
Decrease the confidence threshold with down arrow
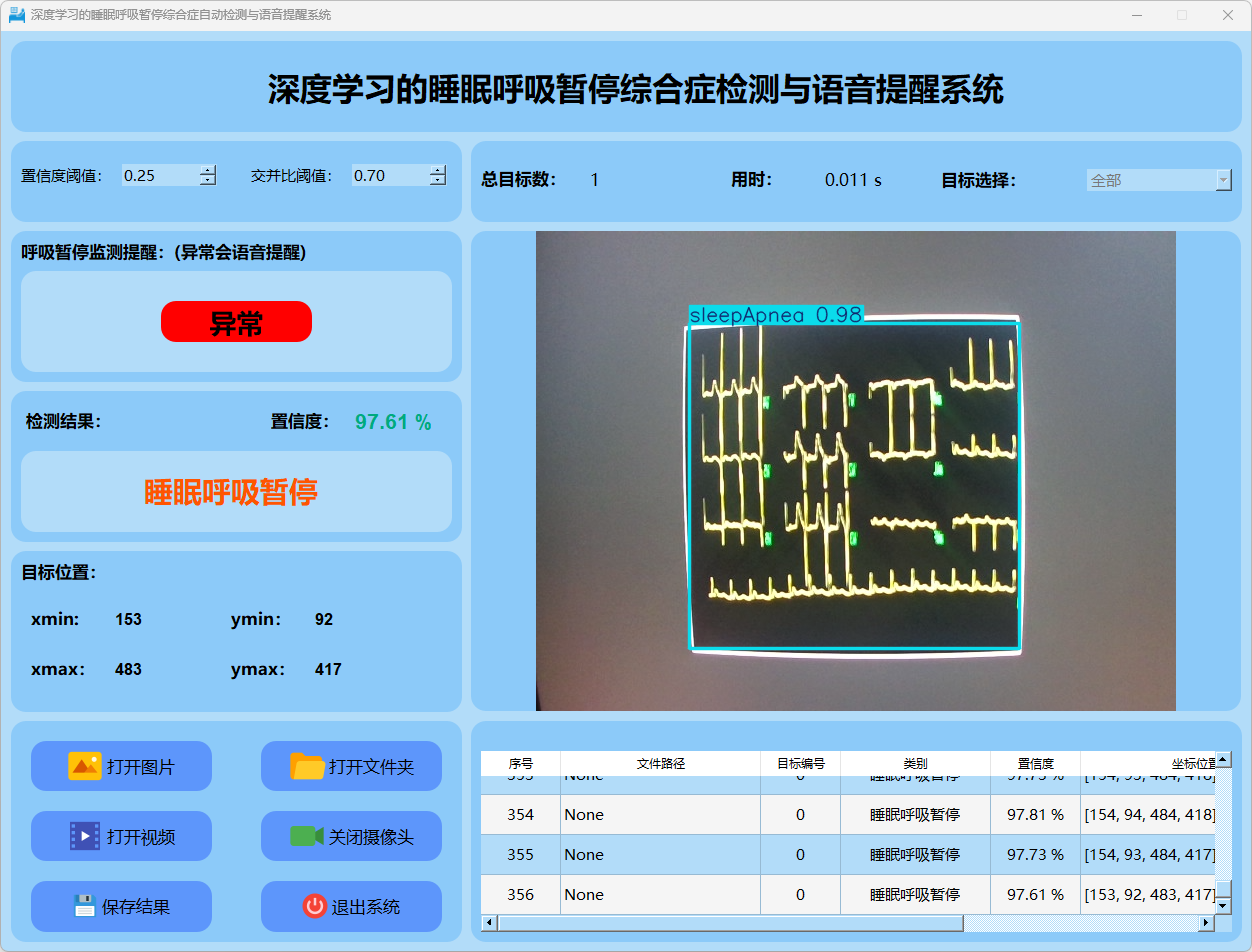click(x=207, y=181)
